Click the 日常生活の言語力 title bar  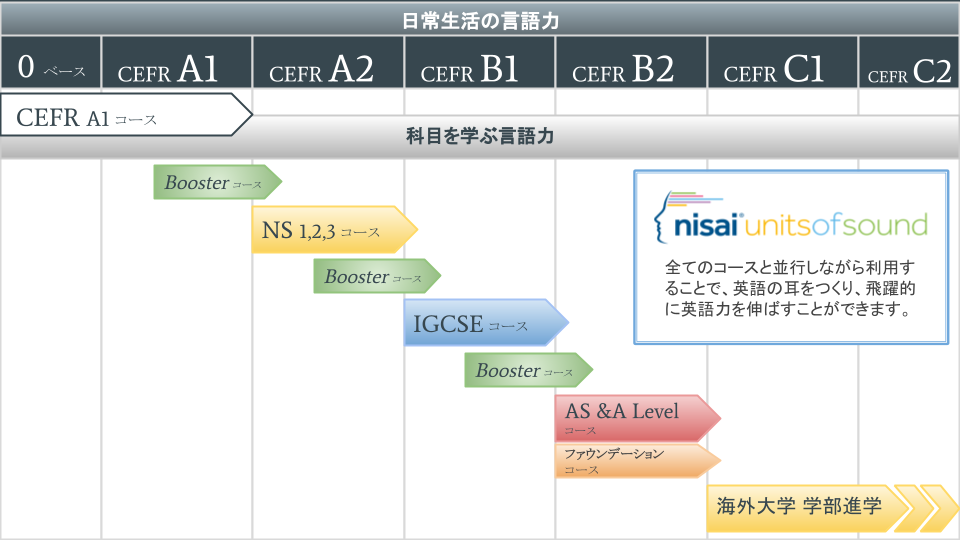tap(480, 20)
